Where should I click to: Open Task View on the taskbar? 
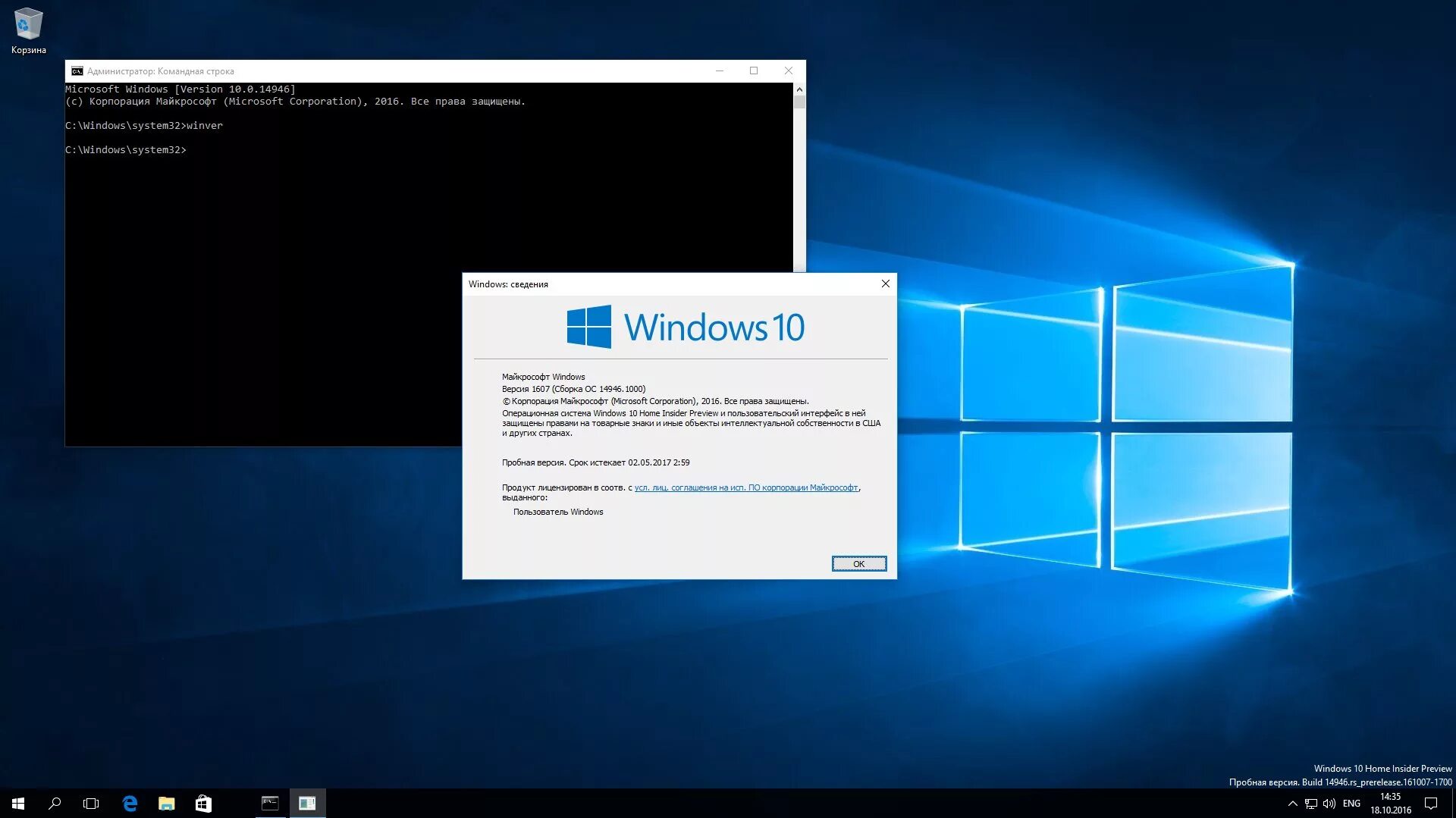[x=90, y=803]
